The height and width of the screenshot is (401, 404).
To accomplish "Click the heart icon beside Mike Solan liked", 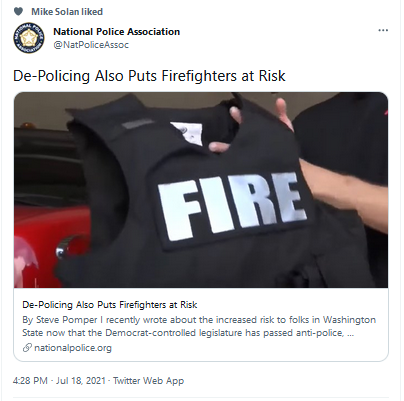I will (18, 12).
